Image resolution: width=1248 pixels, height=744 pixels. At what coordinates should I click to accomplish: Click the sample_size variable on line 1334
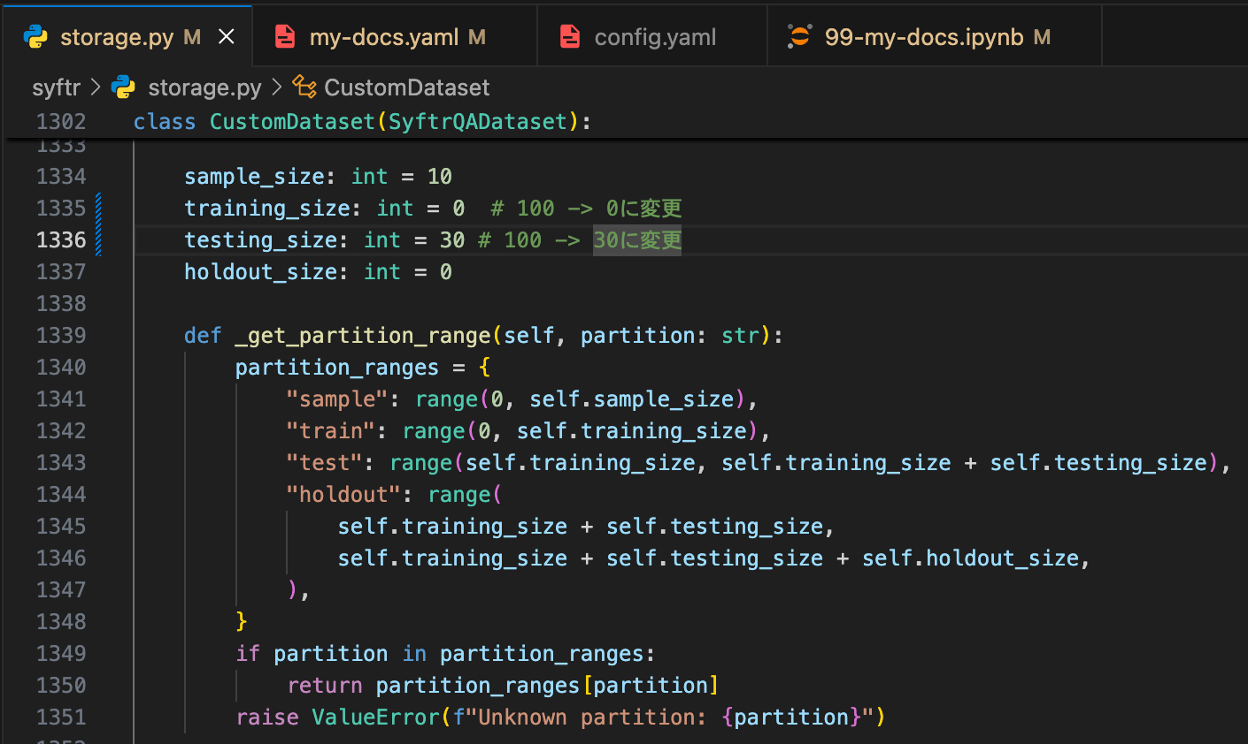tap(254, 177)
